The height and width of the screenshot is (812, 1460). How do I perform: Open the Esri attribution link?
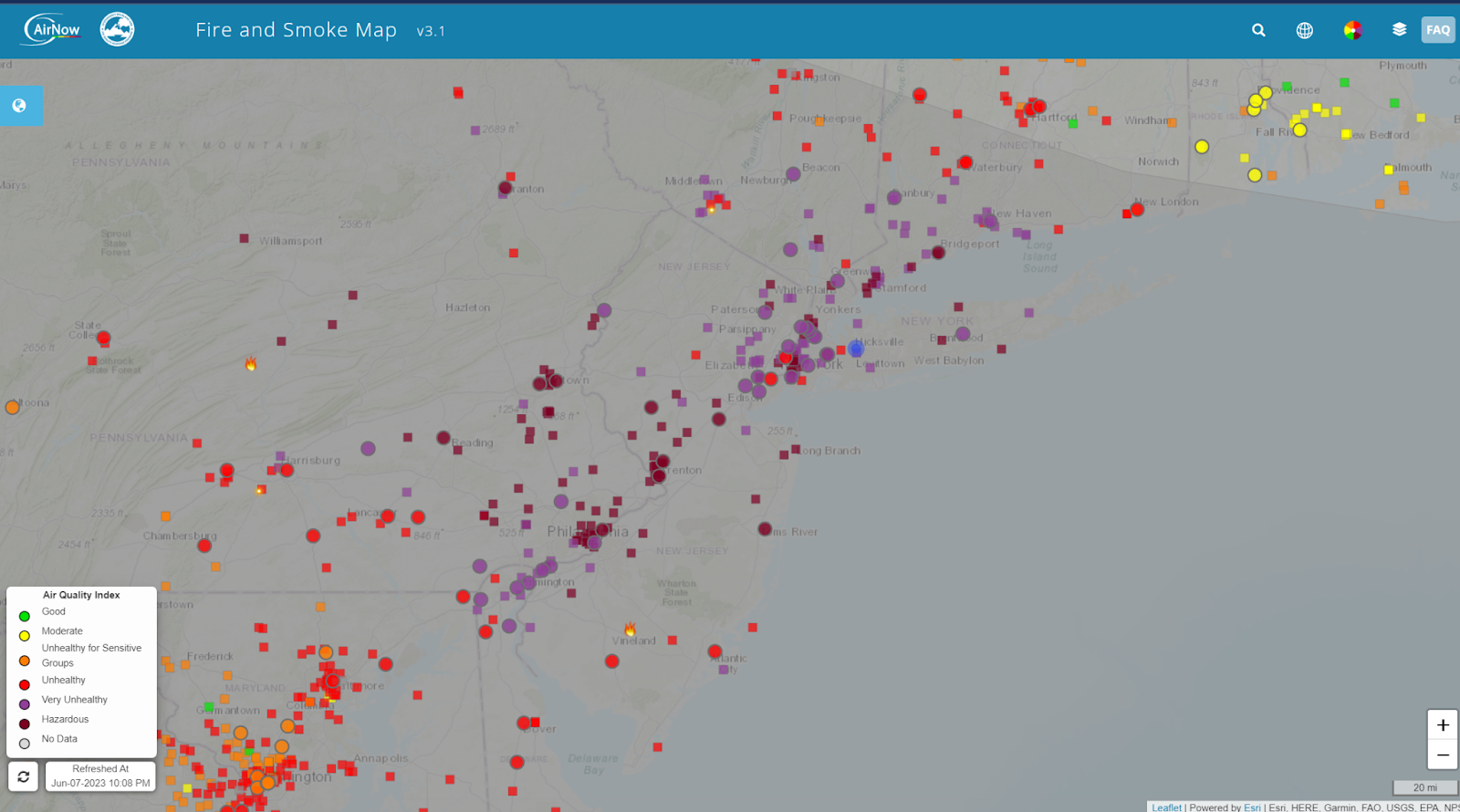(1252, 807)
